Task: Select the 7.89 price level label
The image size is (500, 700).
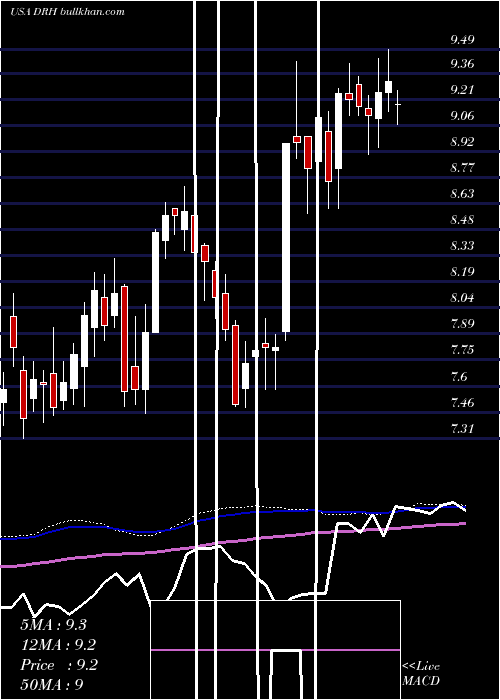Action: [x=462, y=323]
